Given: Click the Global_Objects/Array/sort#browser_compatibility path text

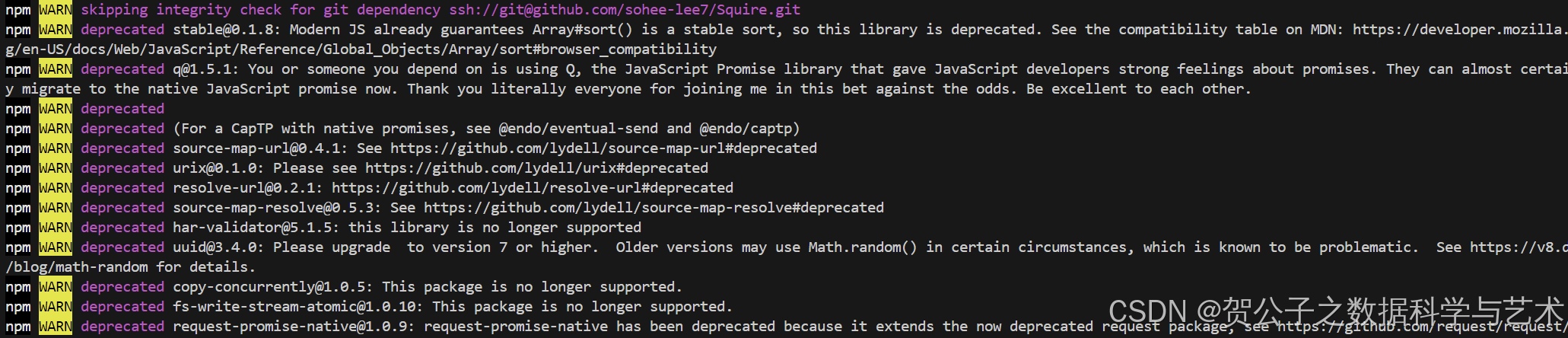Looking at the screenshot, I should 520,49.
